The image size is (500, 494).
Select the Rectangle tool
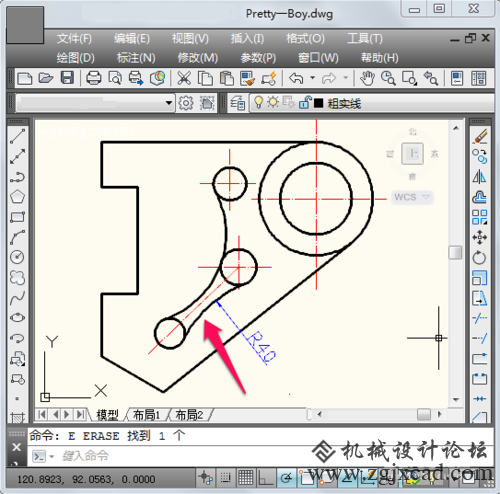point(17,217)
